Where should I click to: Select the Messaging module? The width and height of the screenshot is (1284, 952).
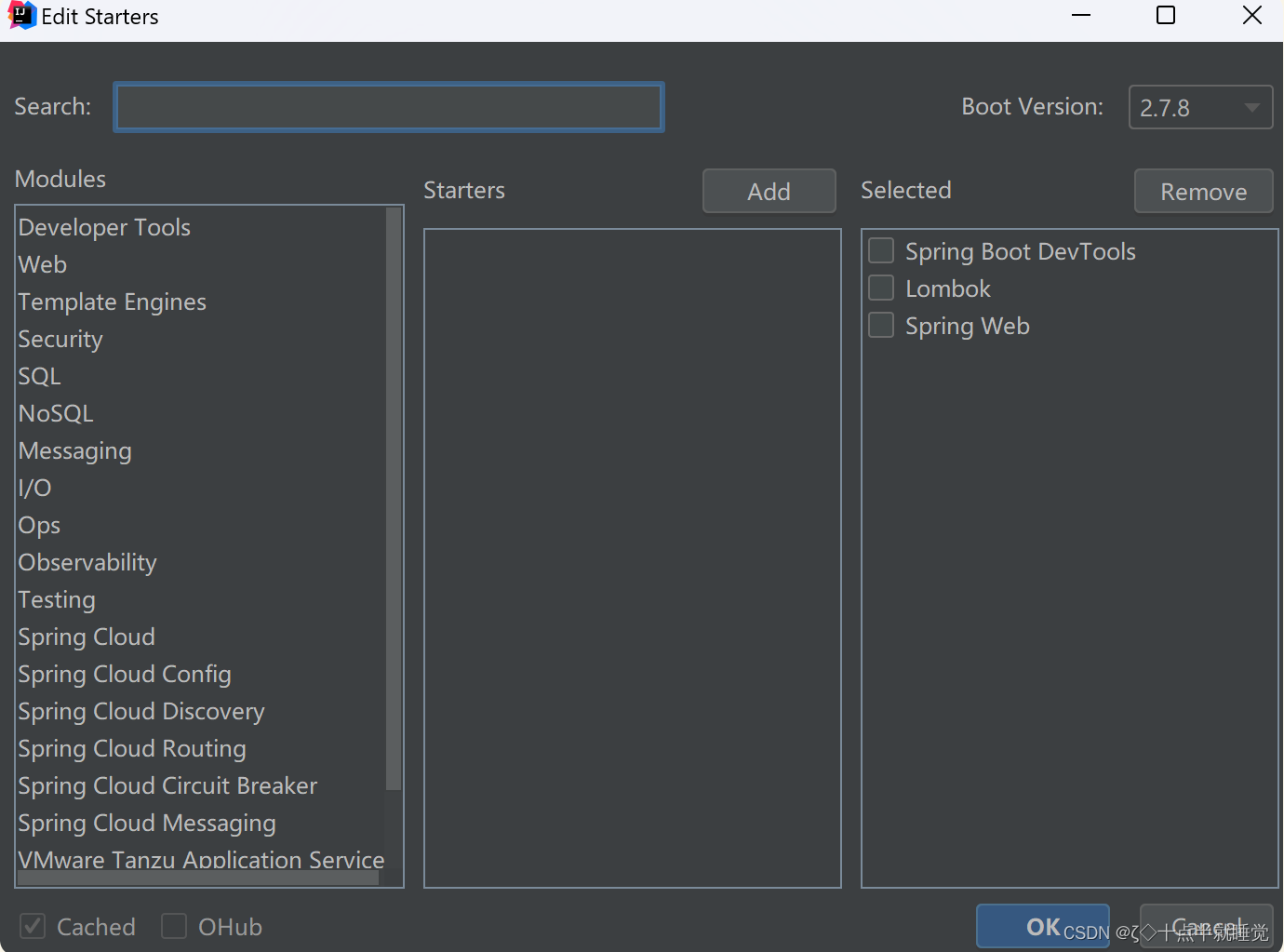tap(201, 450)
